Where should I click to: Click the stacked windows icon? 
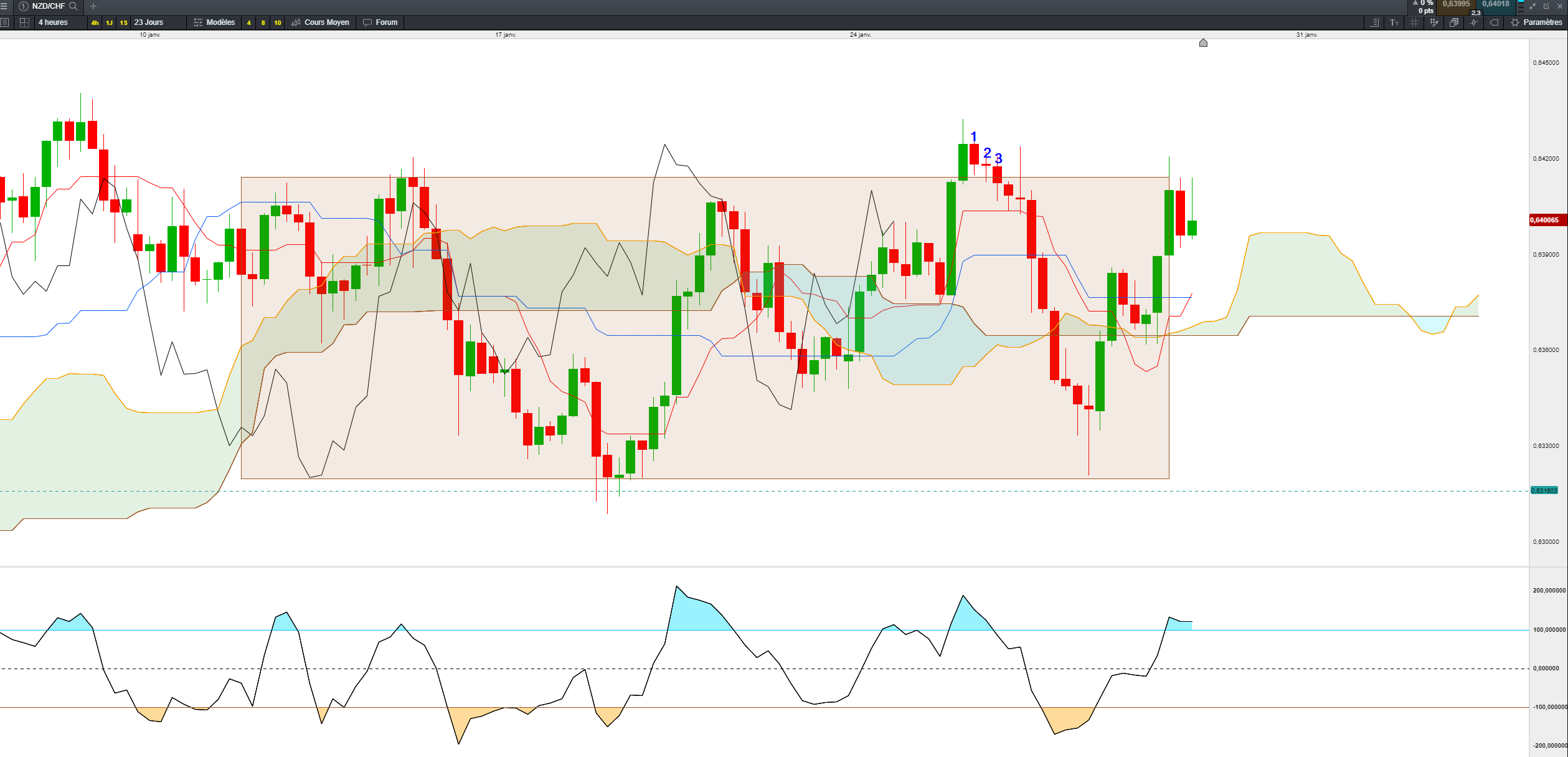pyautogui.click(x=1454, y=22)
